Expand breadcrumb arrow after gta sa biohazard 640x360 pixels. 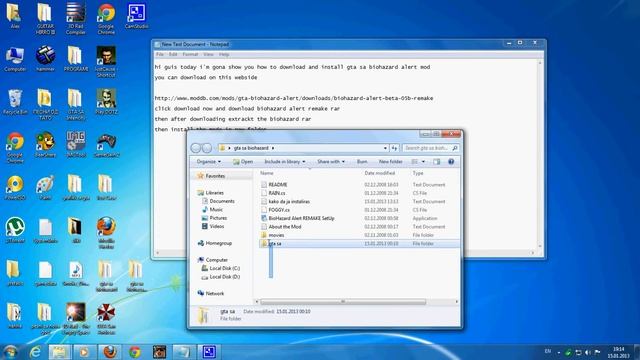[x=273, y=148]
